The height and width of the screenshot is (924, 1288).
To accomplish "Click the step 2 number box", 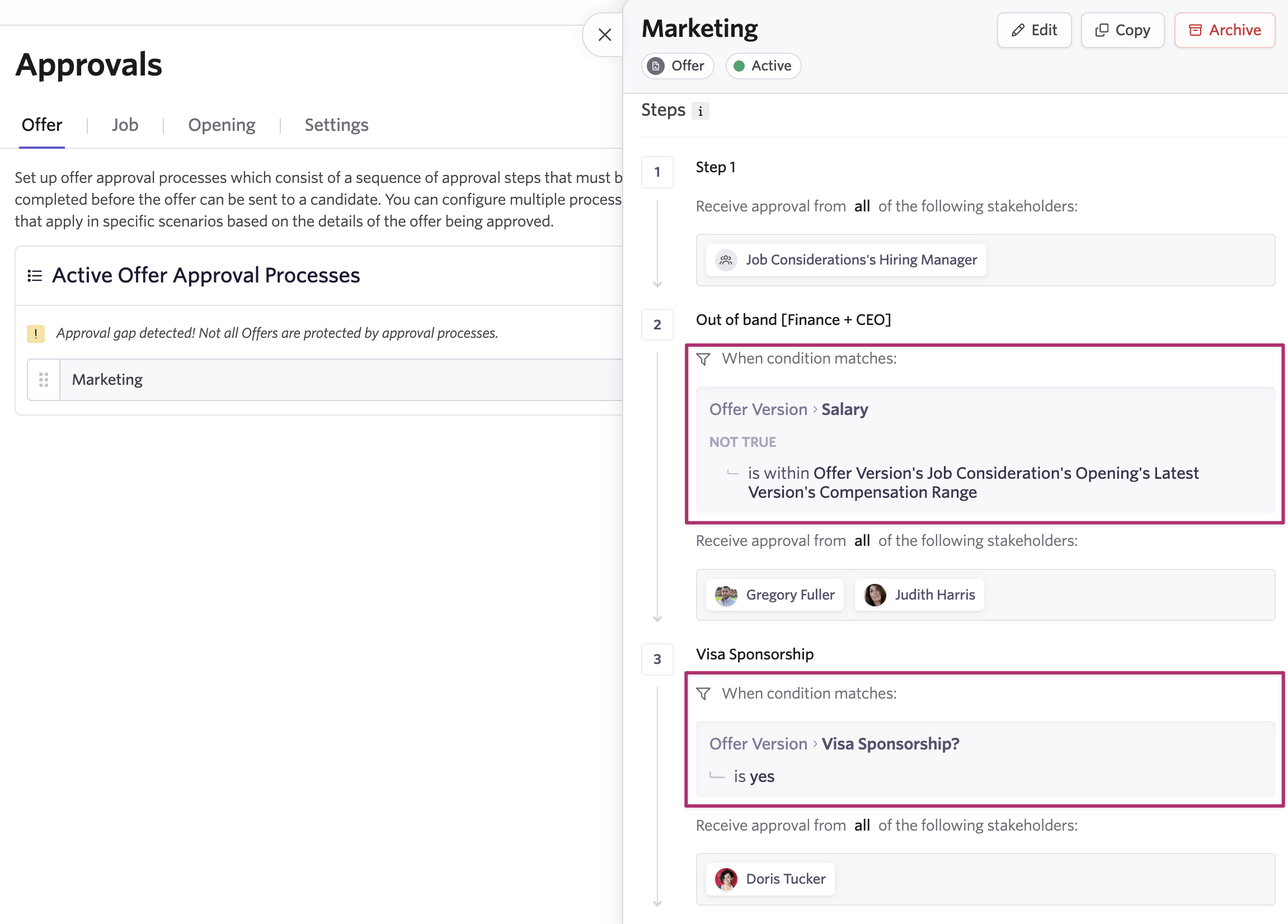I will coord(657,324).
